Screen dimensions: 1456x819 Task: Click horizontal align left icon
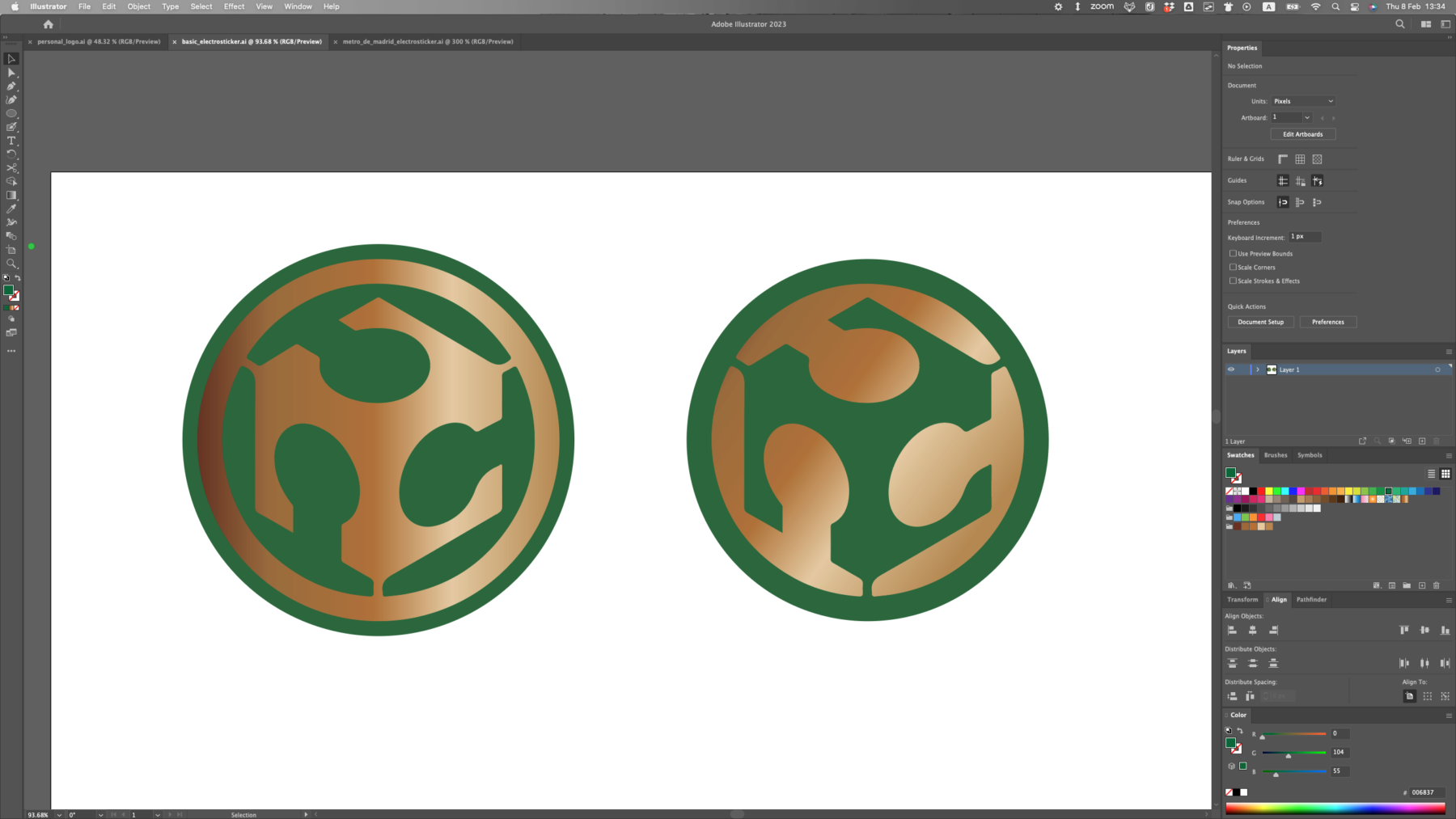[x=1232, y=630]
